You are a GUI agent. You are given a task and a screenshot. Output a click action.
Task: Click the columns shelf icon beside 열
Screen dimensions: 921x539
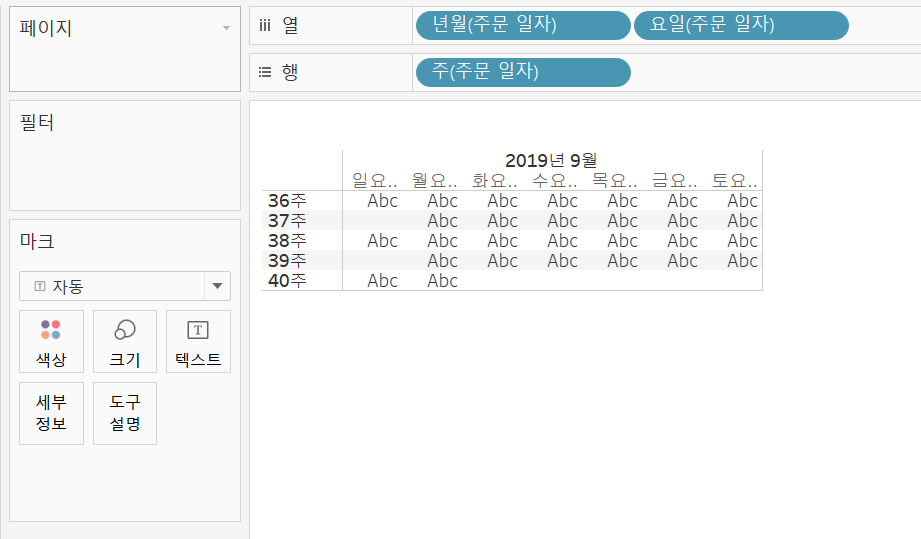(x=265, y=25)
